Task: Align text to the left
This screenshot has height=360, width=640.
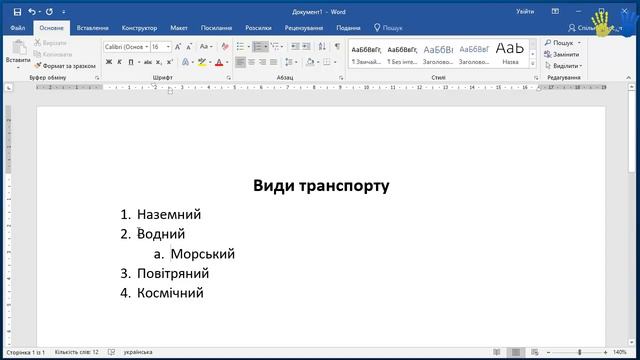Action: (240, 62)
